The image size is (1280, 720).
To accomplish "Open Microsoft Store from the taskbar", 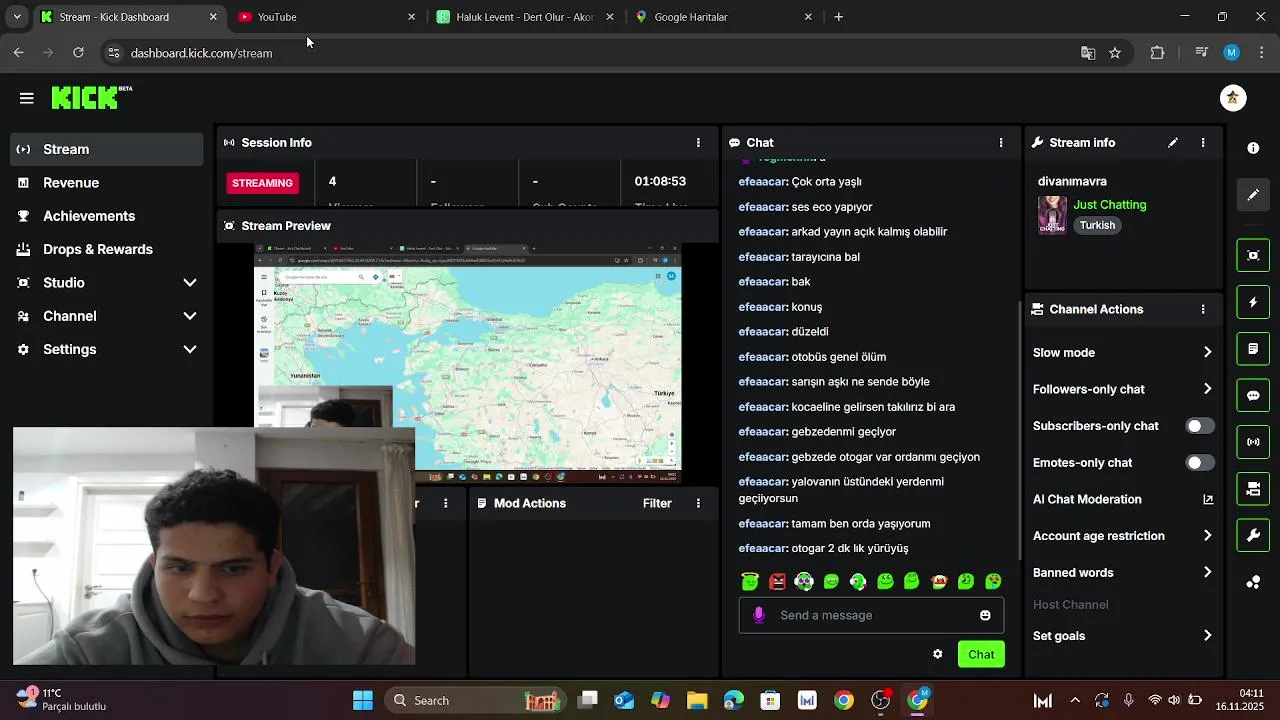I will tap(770, 701).
